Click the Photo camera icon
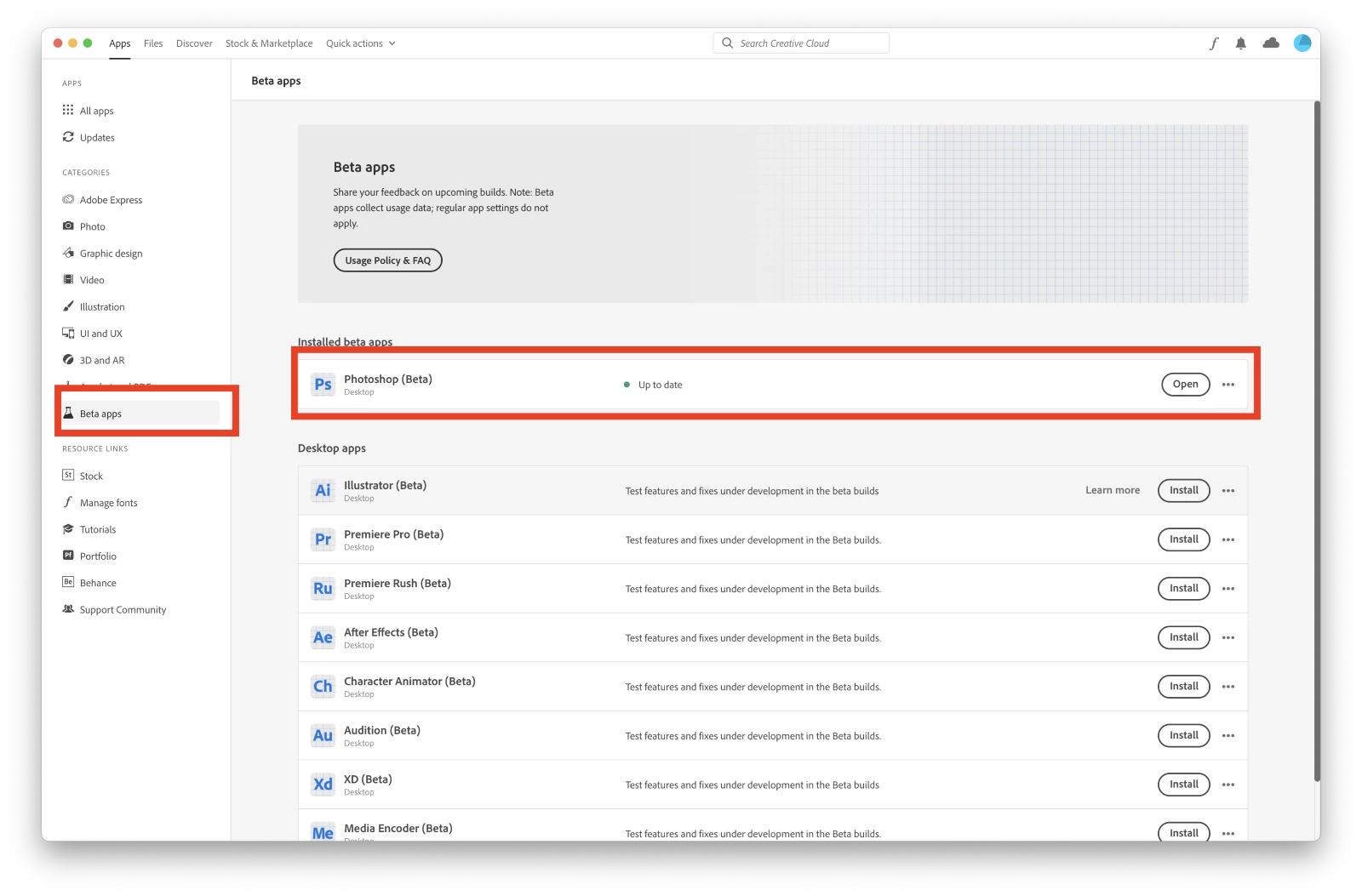This screenshot has height=896, width=1362. pyautogui.click(x=68, y=226)
